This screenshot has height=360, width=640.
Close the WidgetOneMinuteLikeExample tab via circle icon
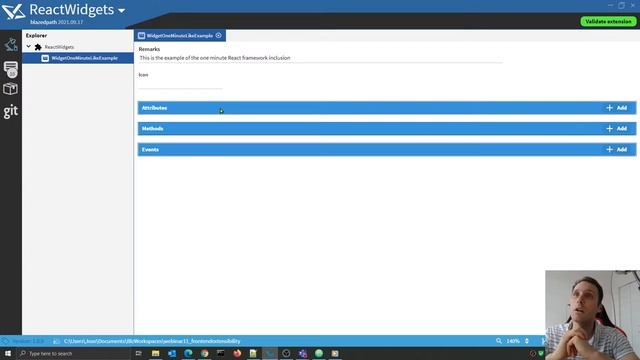pos(219,36)
